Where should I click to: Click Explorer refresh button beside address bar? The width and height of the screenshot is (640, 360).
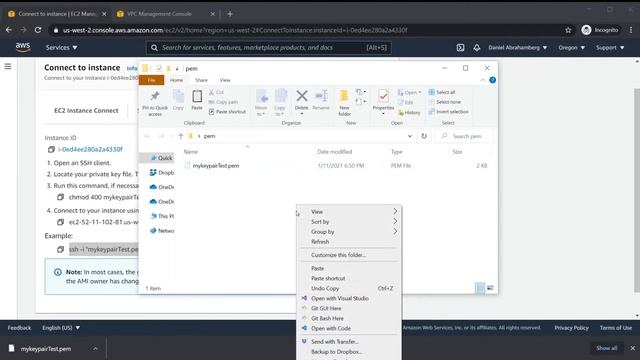(x=424, y=136)
